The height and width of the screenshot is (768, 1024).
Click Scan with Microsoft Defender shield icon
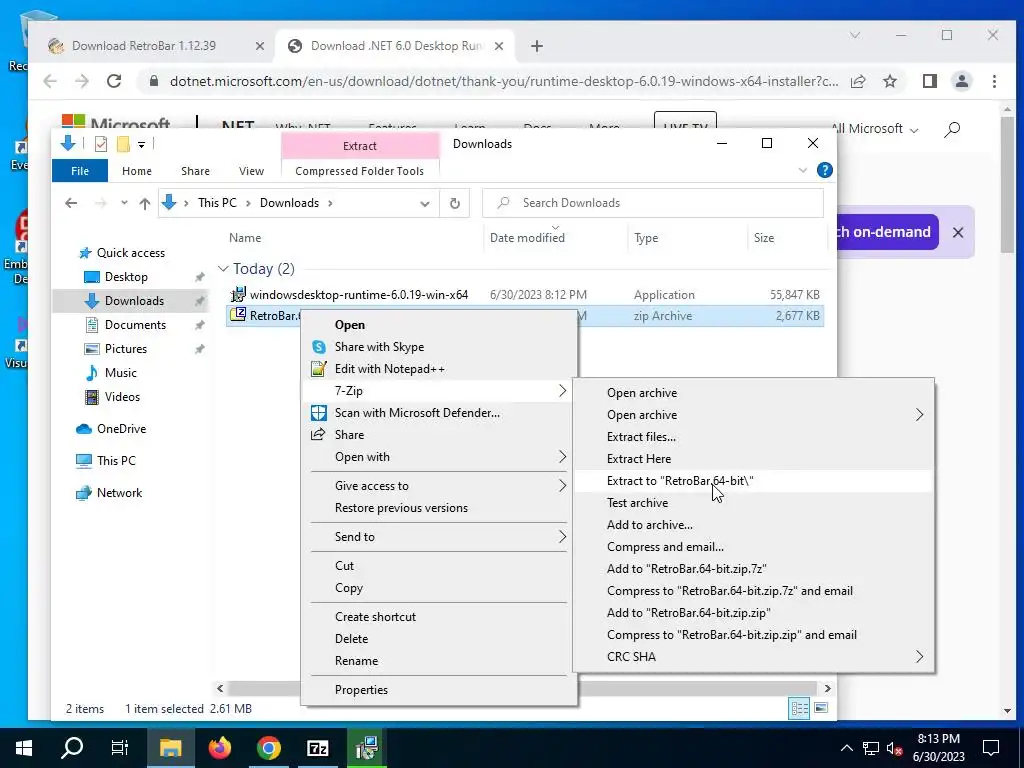[319, 413]
